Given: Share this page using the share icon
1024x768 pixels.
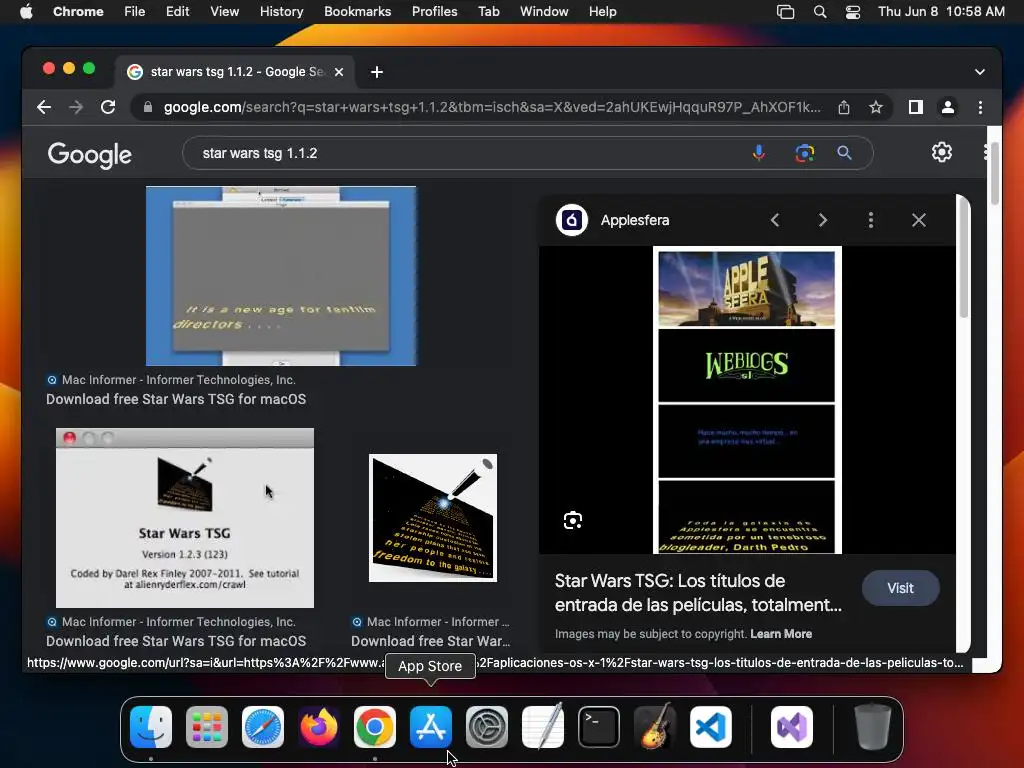Looking at the screenshot, I should coord(844,107).
